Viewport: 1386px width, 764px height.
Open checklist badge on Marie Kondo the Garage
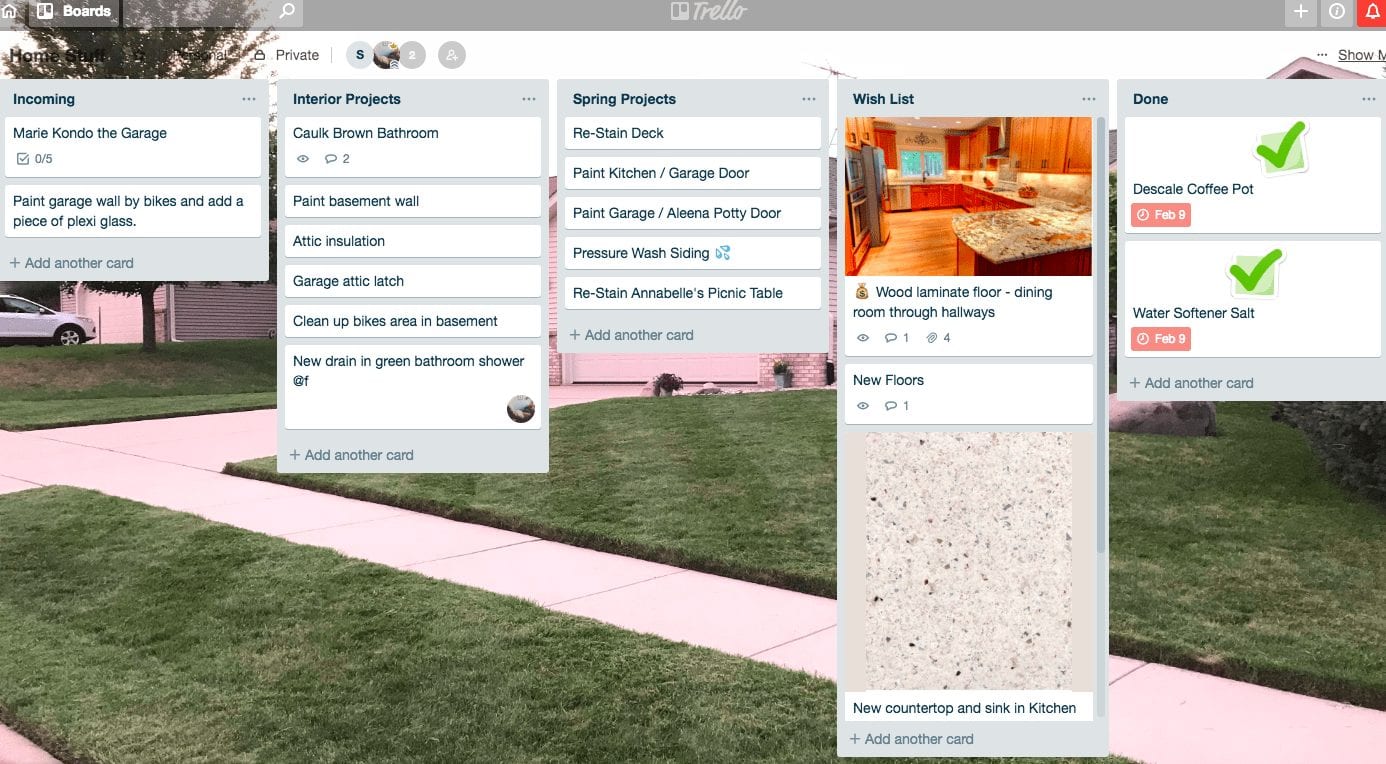(x=35, y=159)
